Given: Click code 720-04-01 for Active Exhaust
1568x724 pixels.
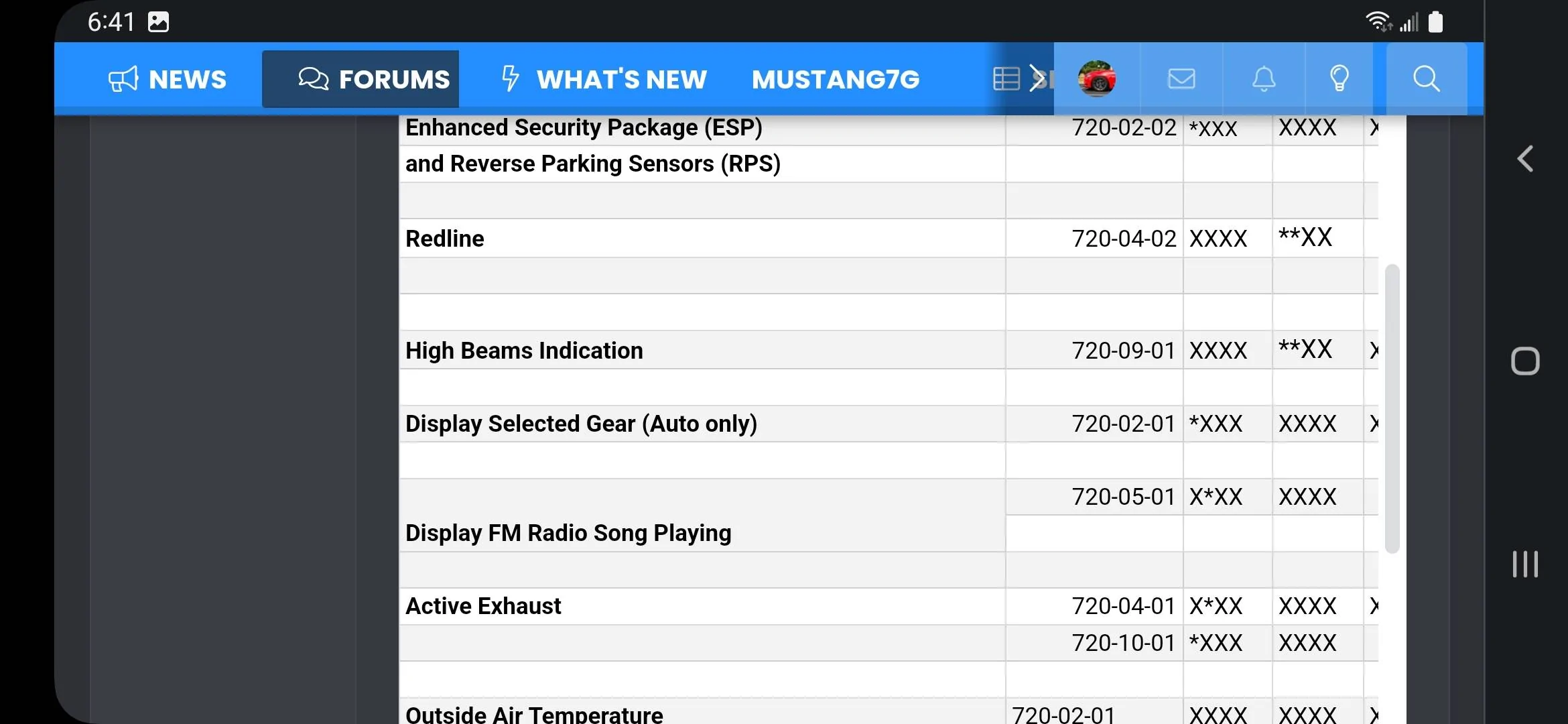Looking at the screenshot, I should click(1124, 606).
